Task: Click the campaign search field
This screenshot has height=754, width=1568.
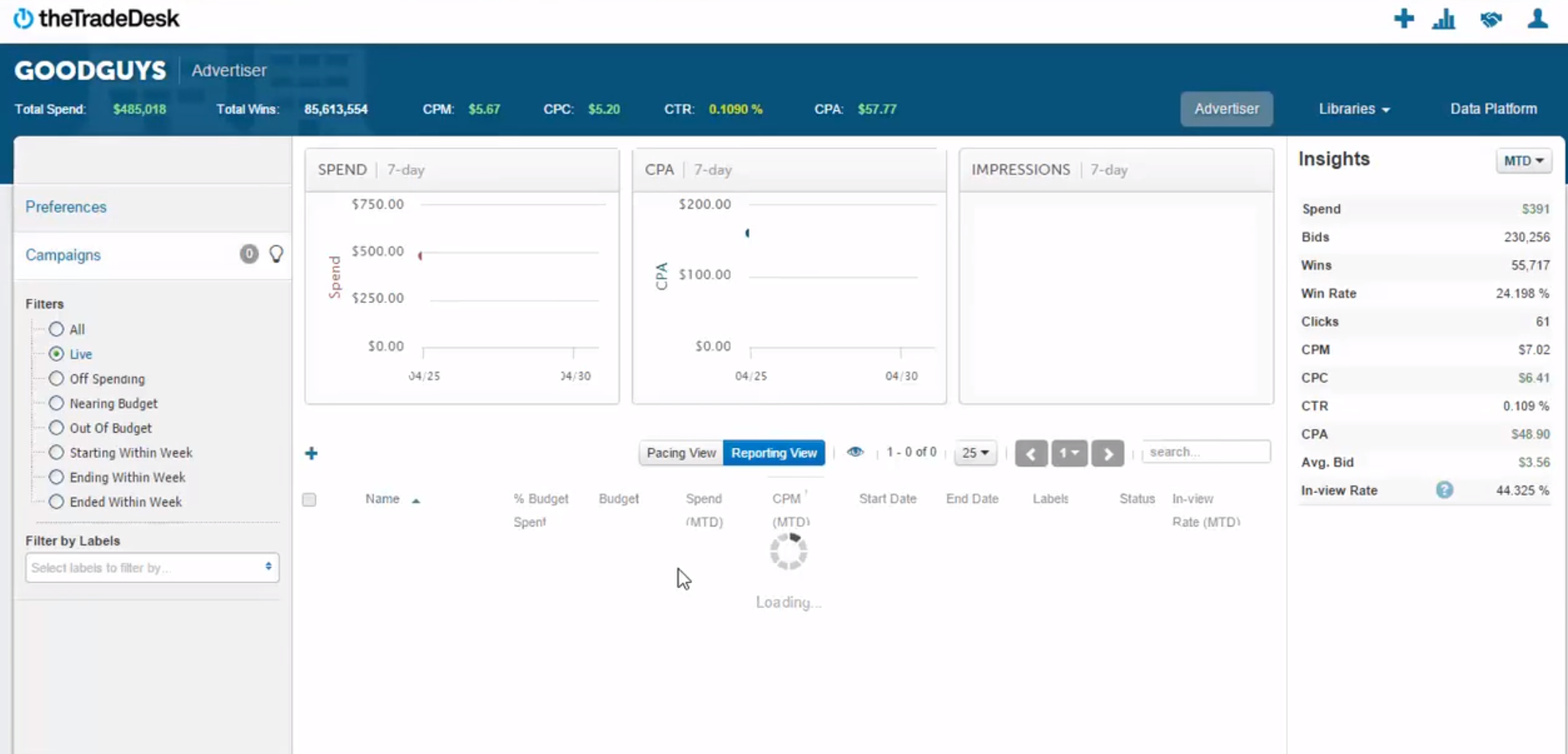Action: [x=1205, y=451]
